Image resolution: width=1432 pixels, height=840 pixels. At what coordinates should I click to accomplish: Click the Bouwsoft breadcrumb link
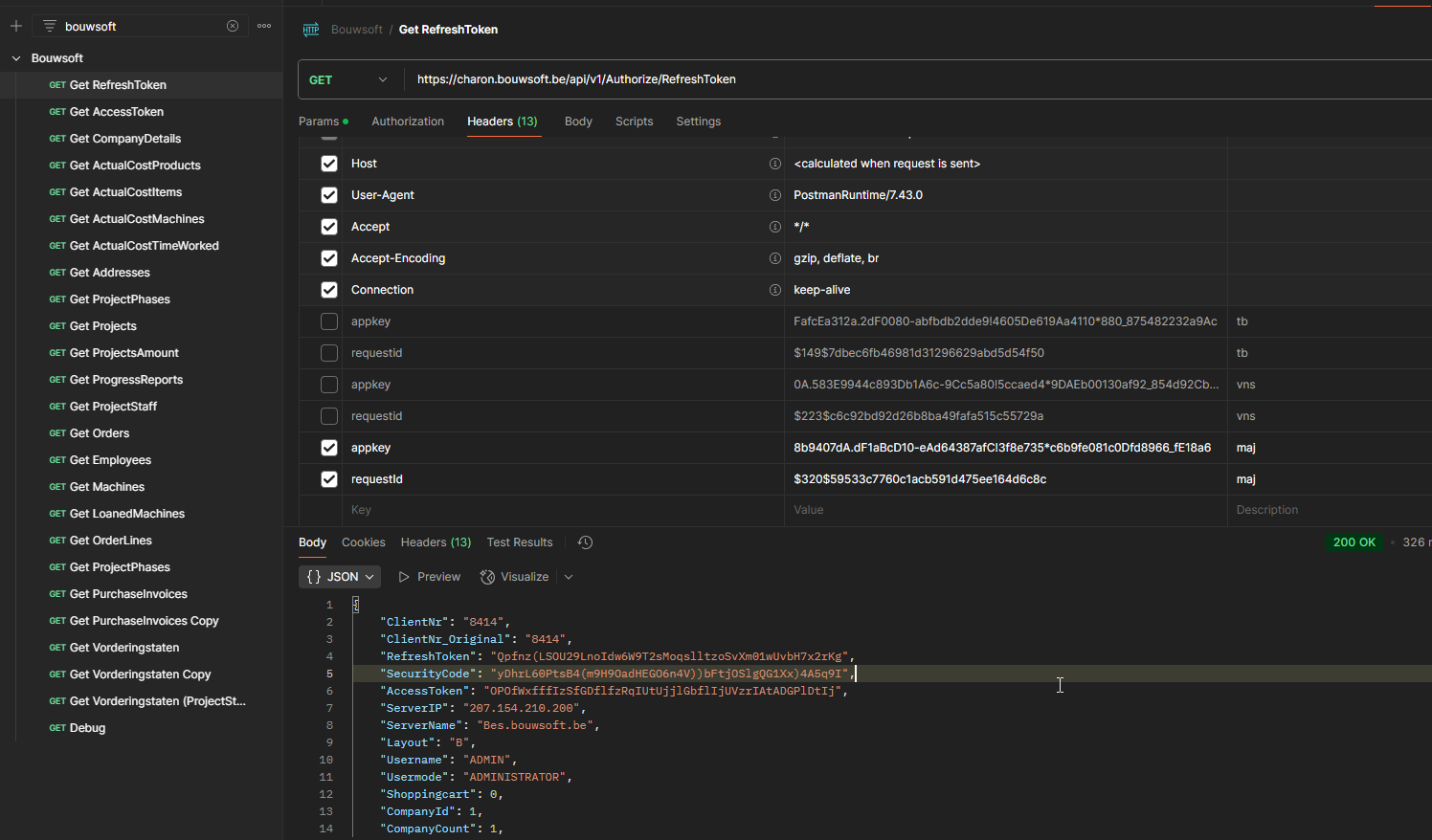(357, 30)
